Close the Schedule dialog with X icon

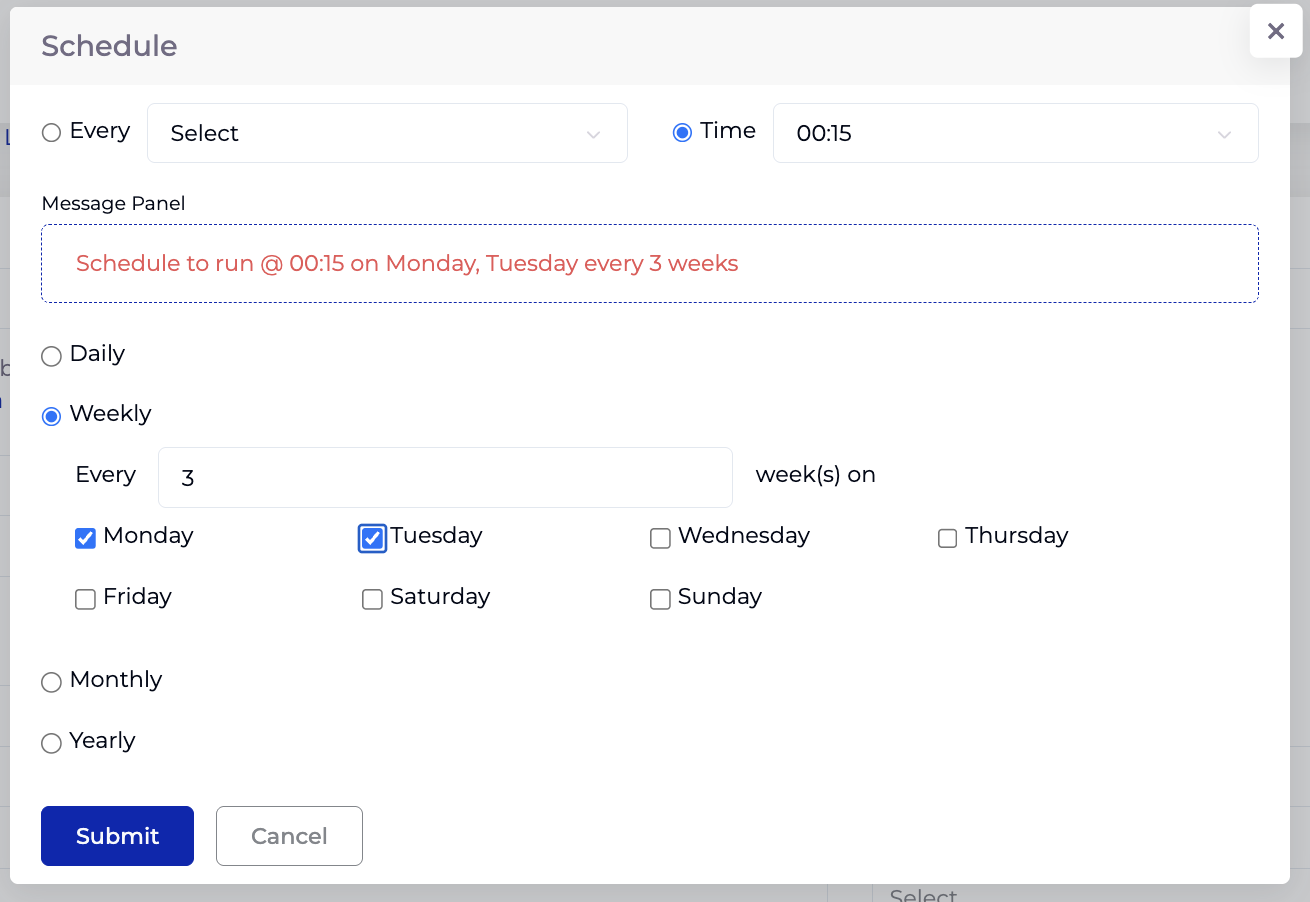(x=1276, y=31)
